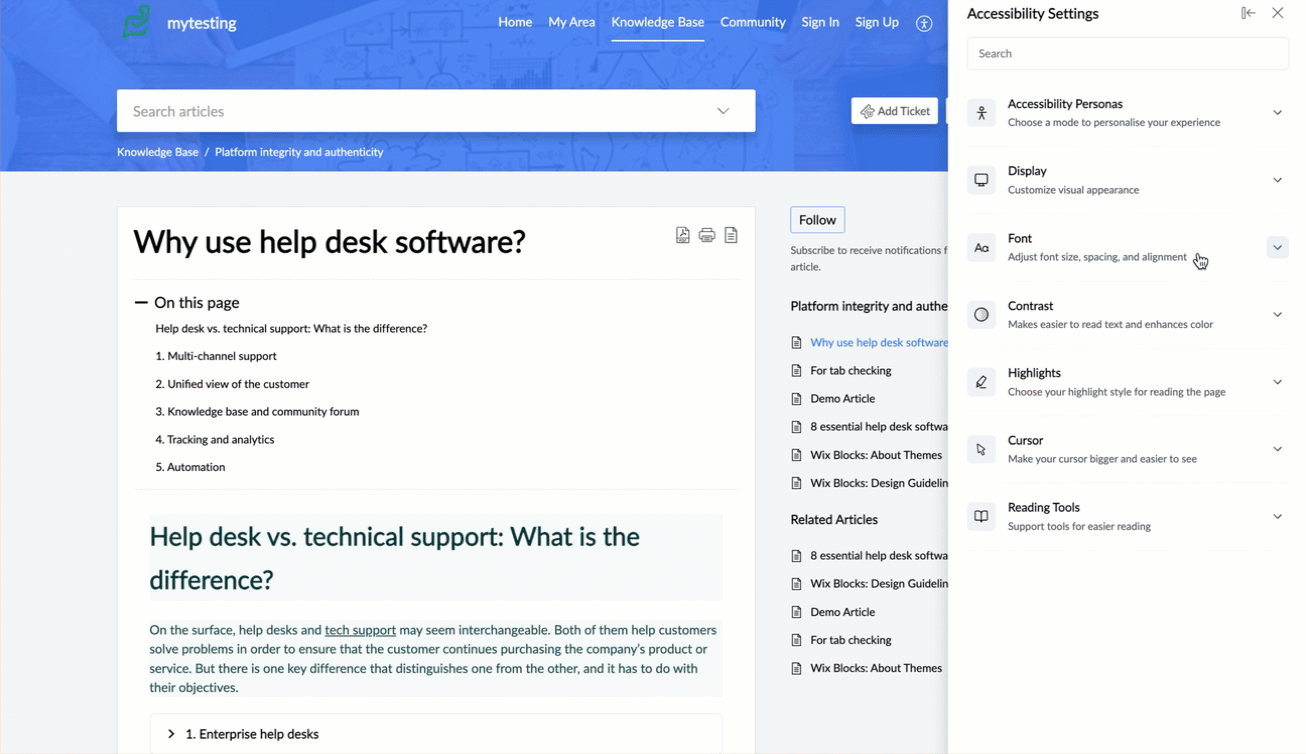Open the Search articles dropdown arrow

[x=723, y=111]
